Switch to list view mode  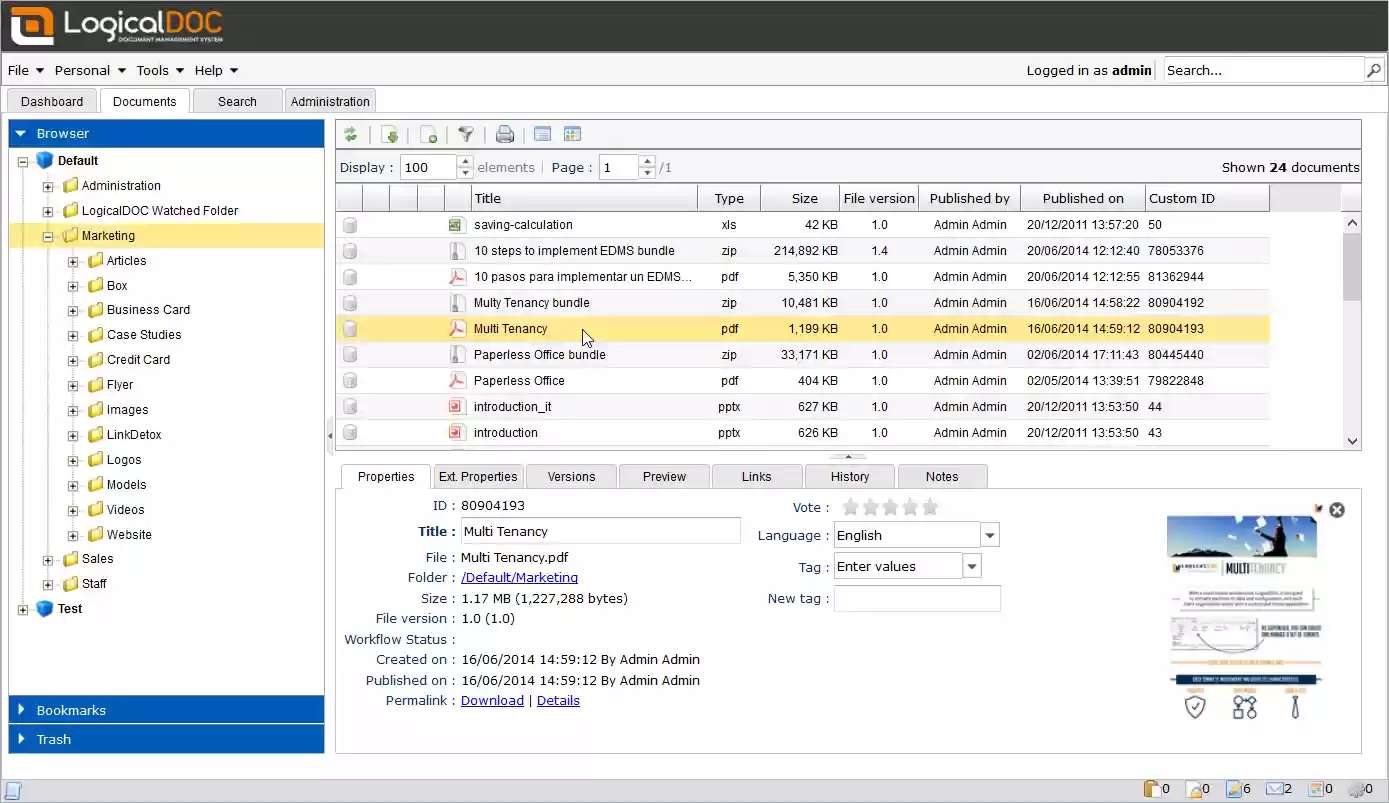click(541, 134)
